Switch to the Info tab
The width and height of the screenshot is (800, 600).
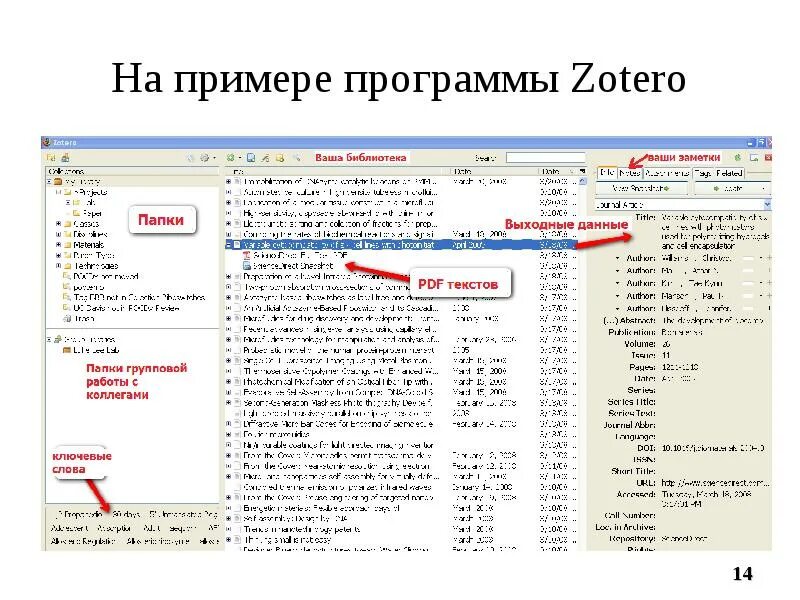click(x=607, y=173)
